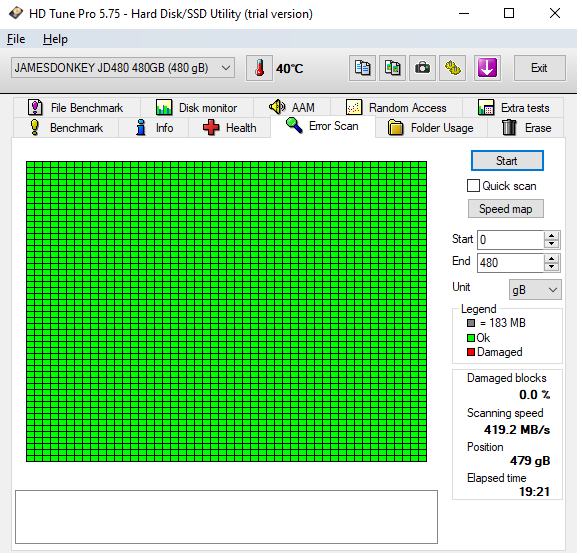Screen dimensions: 582x558
Task: Click the purple download arrow icon
Action: [x=487, y=68]
